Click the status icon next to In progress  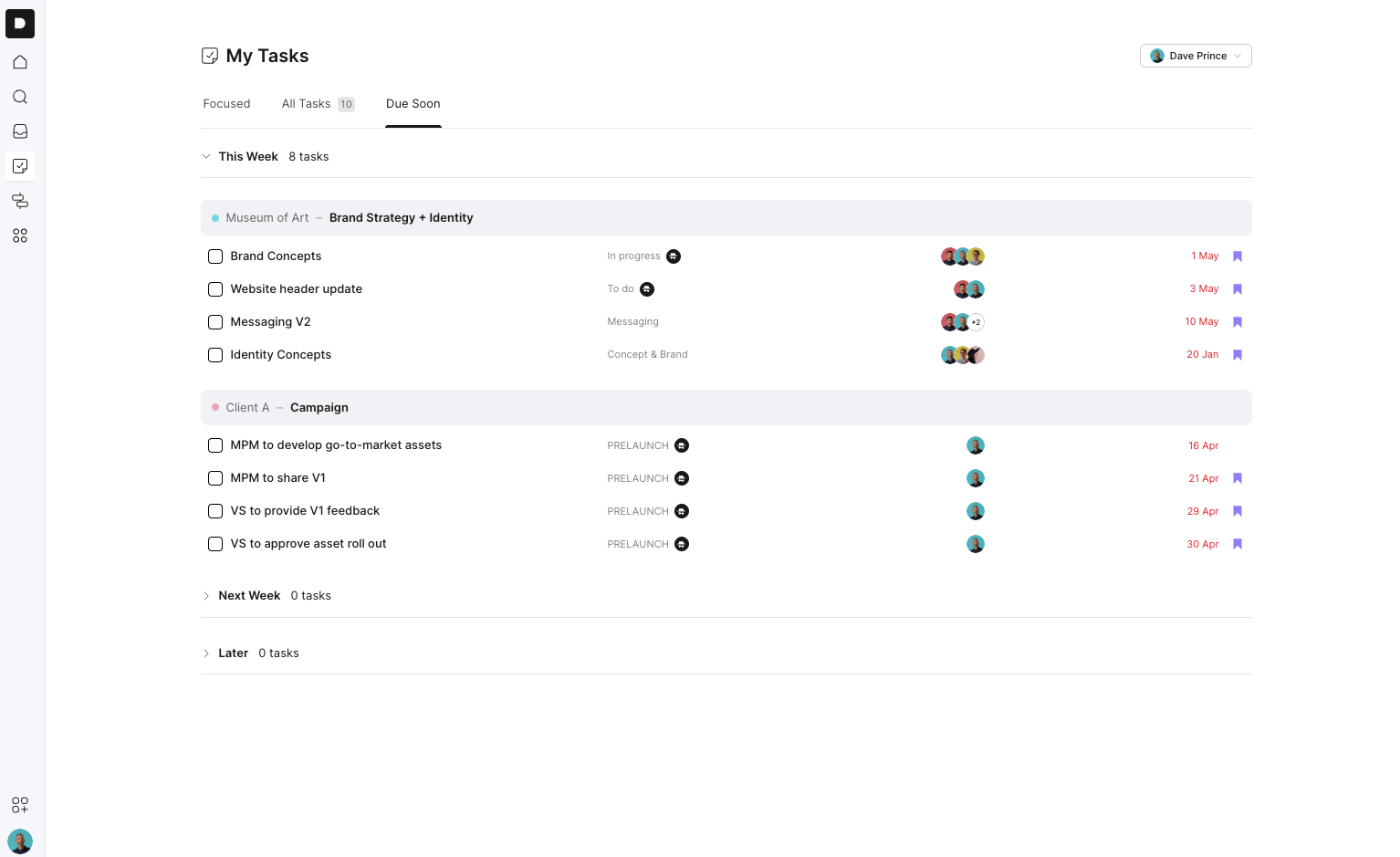click(674, 256)
